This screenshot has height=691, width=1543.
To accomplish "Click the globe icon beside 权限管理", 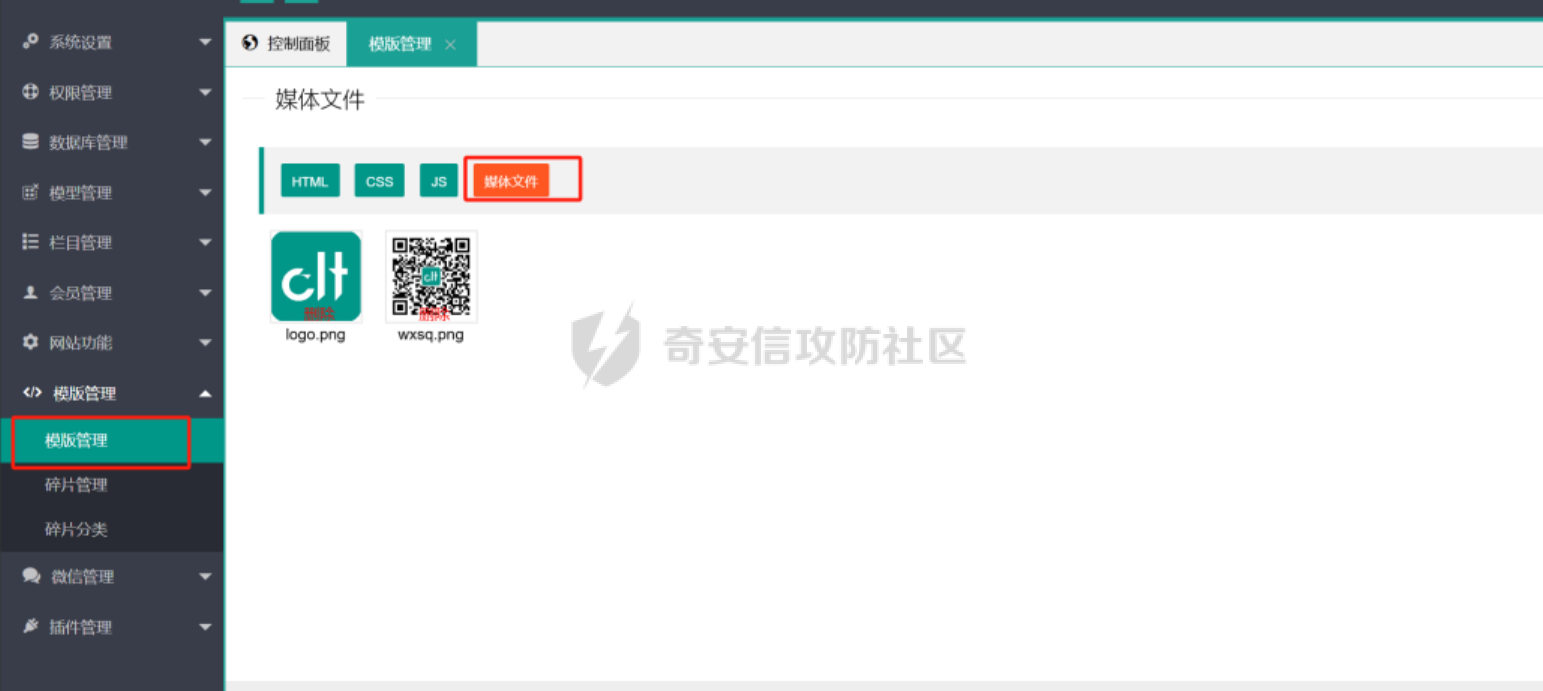I will [30, 92].
